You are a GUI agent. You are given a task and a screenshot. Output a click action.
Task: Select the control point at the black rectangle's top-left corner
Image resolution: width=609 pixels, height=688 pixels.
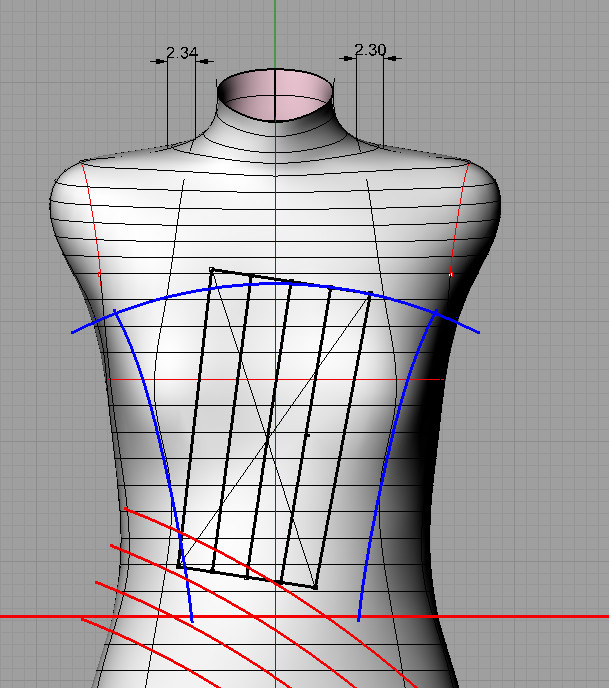pyautogui.click(x=212, y=269)
